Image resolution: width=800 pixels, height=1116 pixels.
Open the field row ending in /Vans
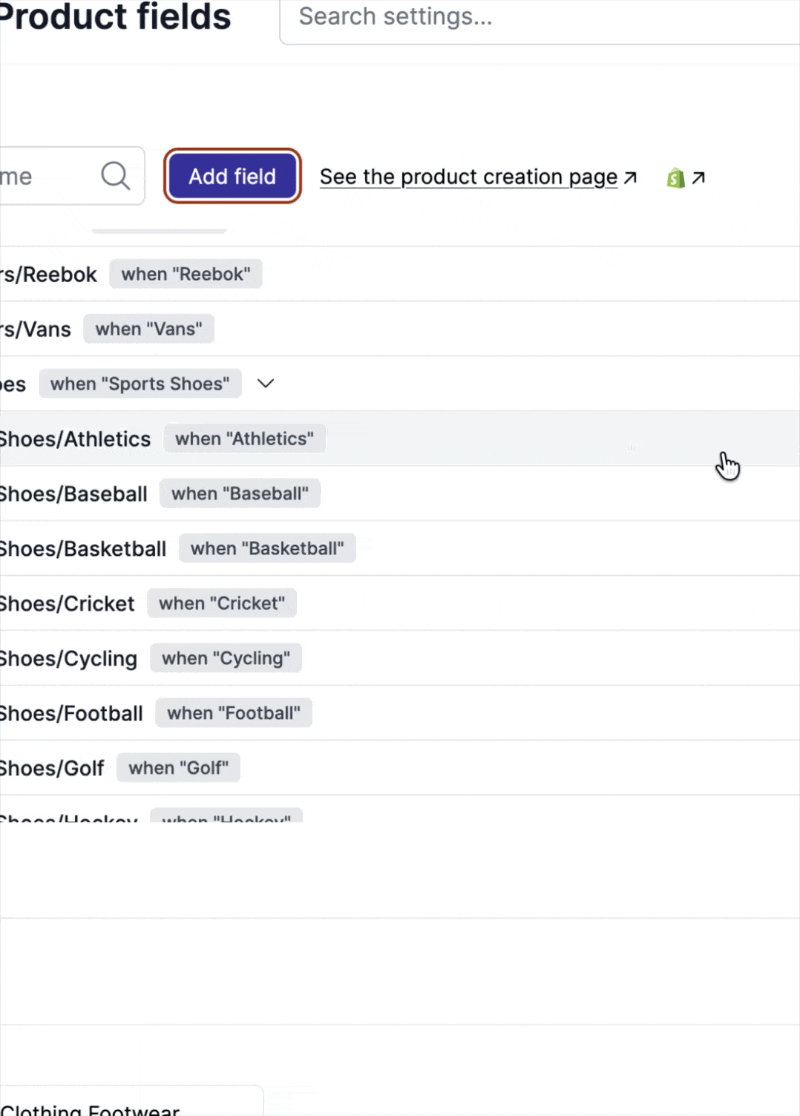pos(400,329)
